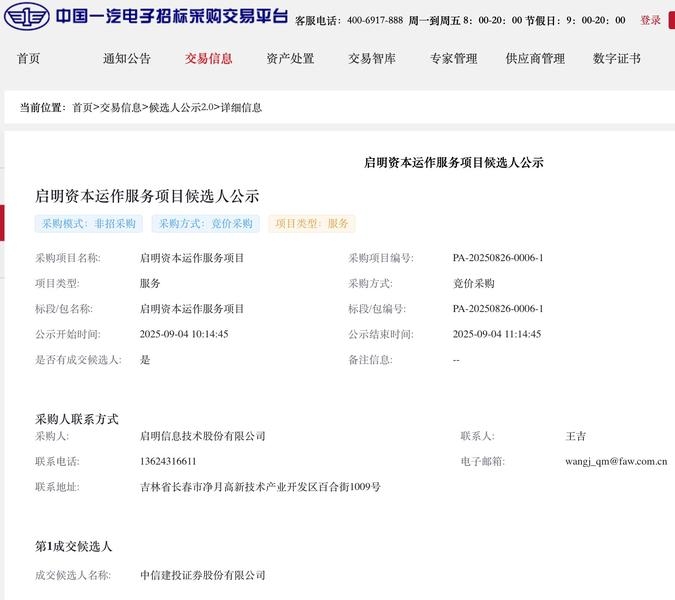The image size is (675, 600).
Task: Click the 联系电话 label
Action: pyautogui.click(x=57, y=461)
